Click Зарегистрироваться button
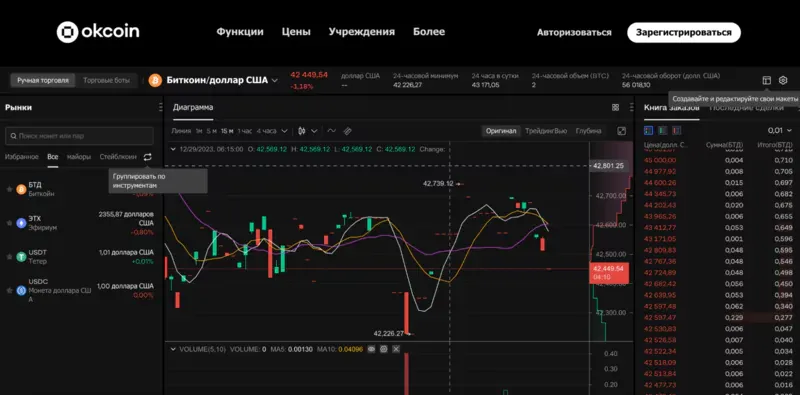The width and height of the screenshot is (800, 395). 684,33
